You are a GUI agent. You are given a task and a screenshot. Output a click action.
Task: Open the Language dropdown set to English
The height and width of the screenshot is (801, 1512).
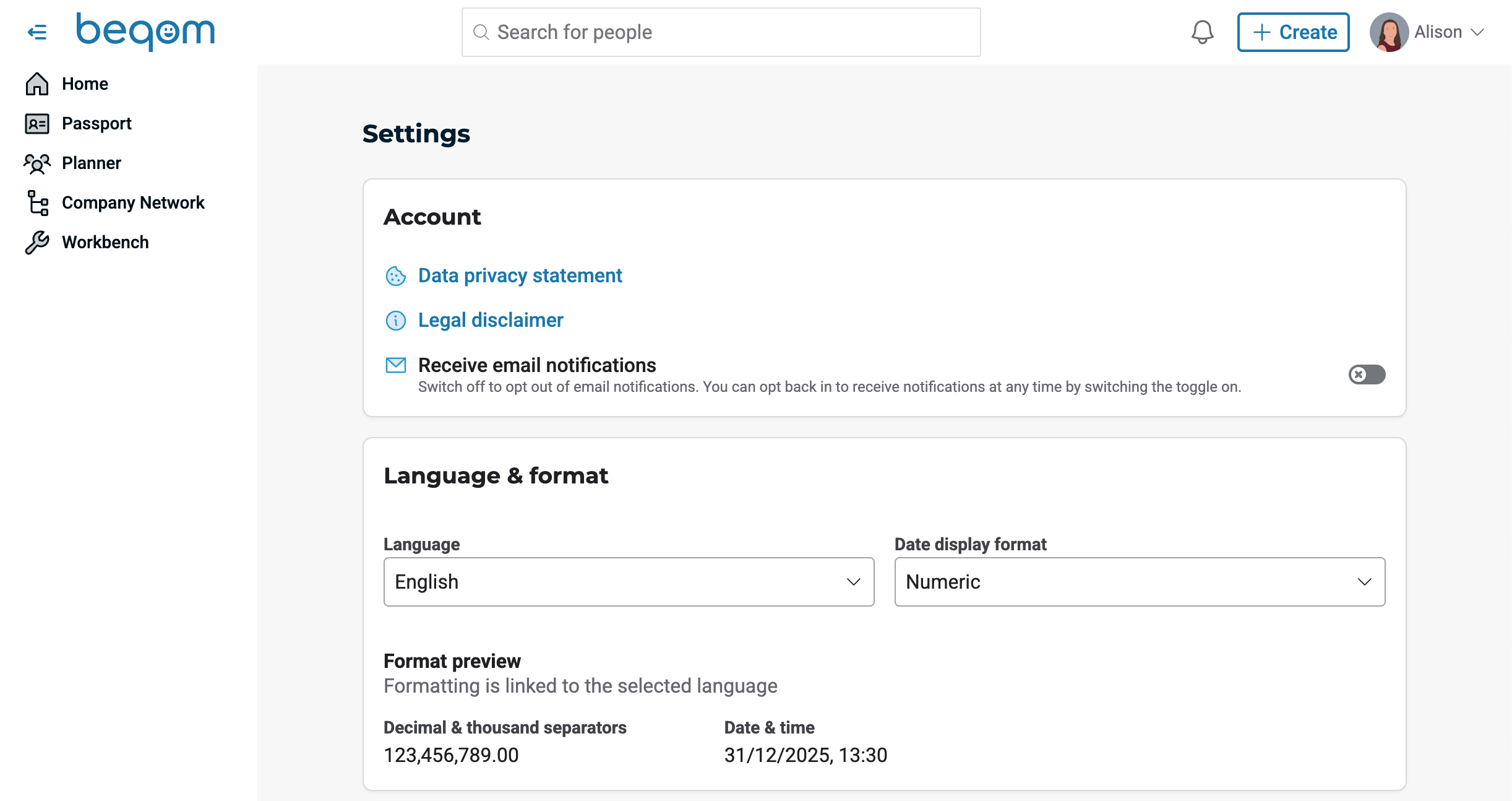(629, 582)
